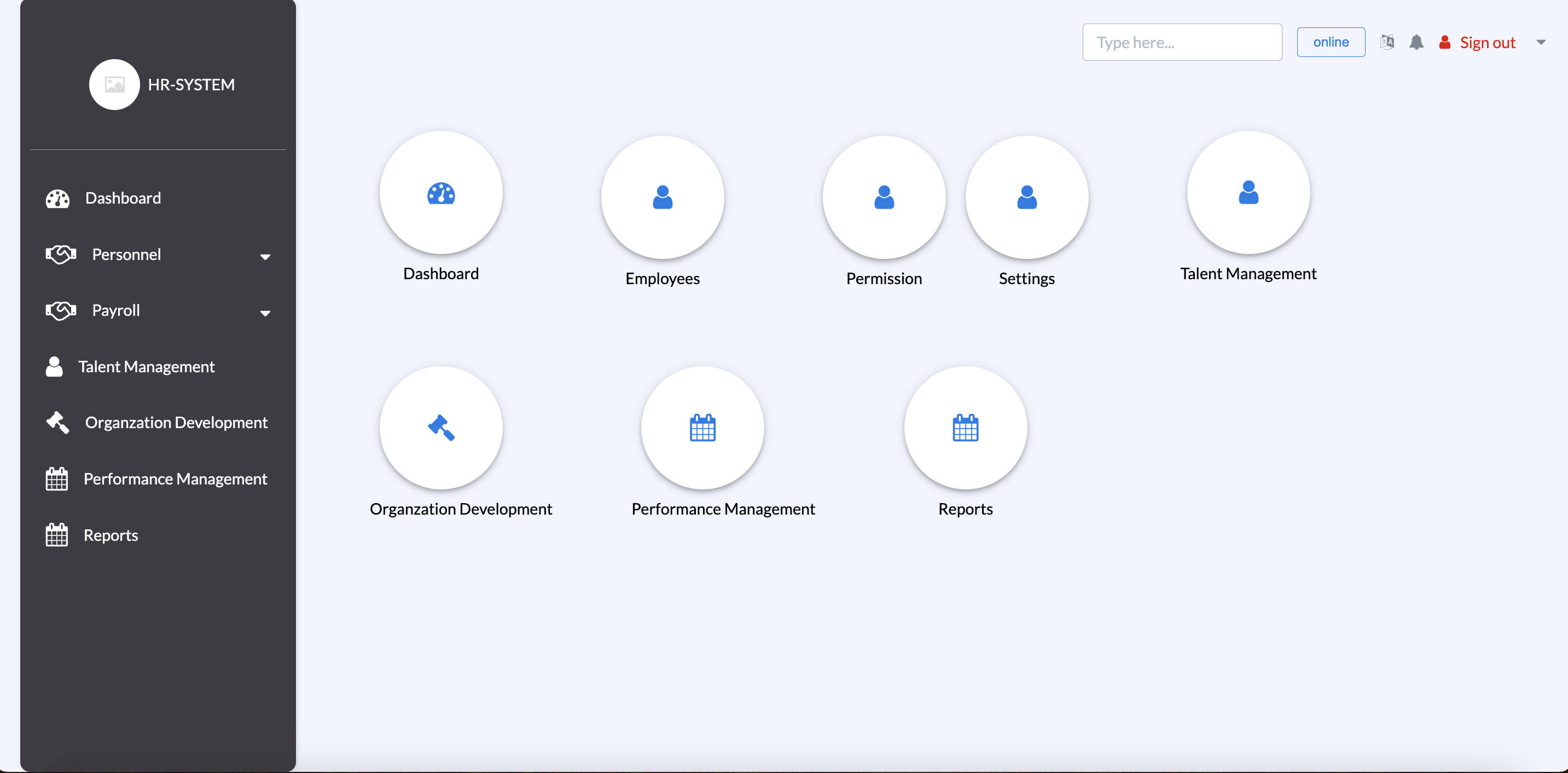
Task: Click the Type here search field
Action: tap(1182, 42)
